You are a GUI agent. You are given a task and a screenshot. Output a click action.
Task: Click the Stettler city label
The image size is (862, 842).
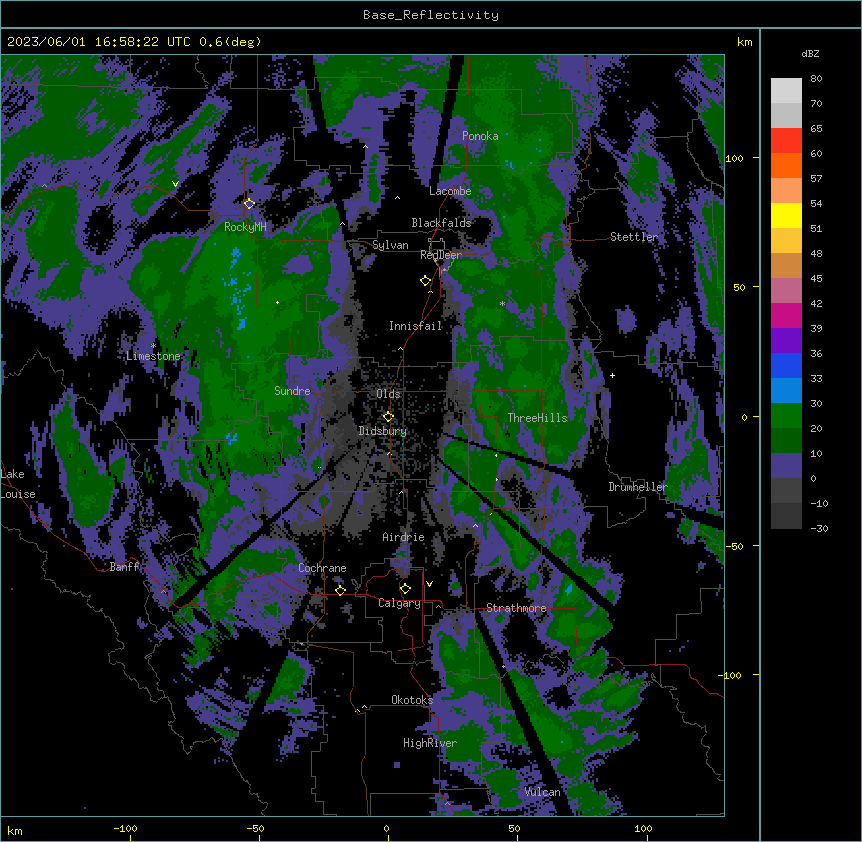point(634,237)
